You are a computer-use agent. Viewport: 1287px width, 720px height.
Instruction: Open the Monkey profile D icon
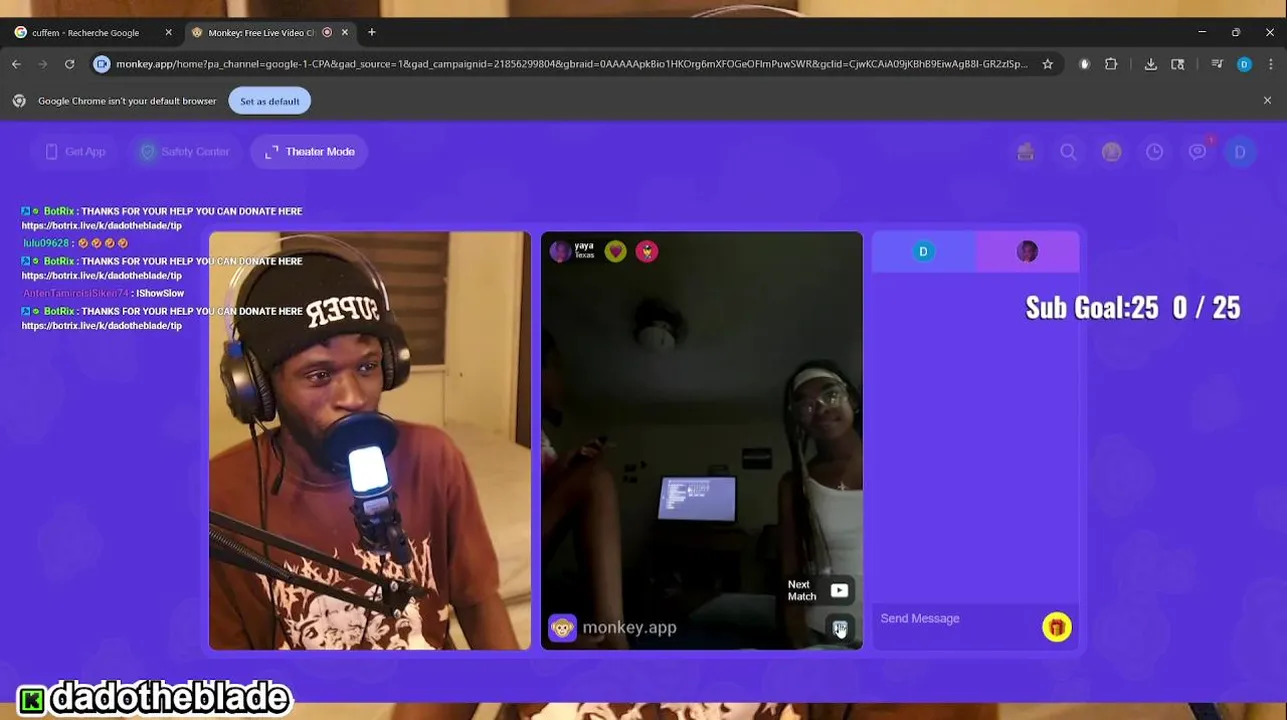[1240, 152]
